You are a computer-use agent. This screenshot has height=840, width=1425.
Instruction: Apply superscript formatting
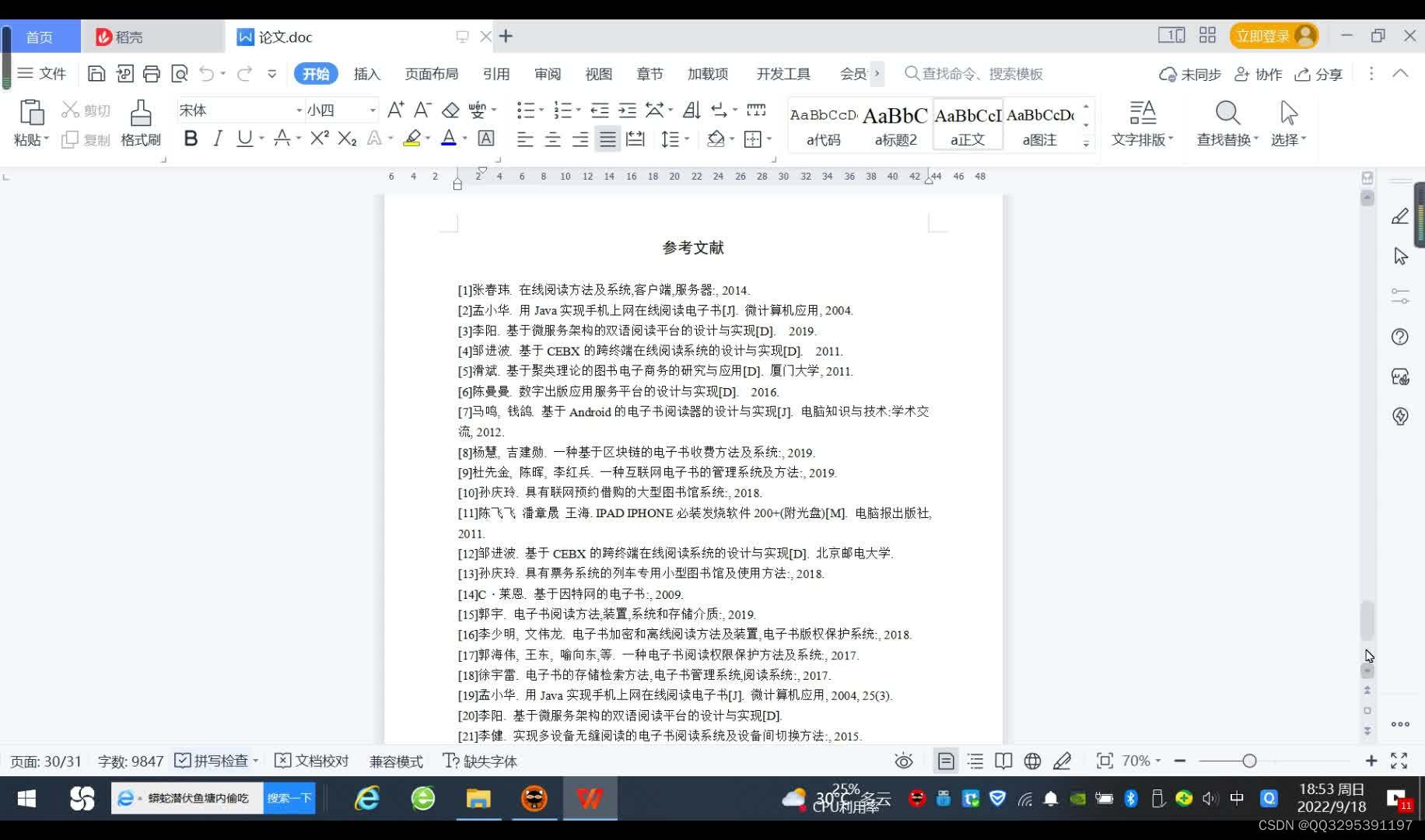coord(319,138)
